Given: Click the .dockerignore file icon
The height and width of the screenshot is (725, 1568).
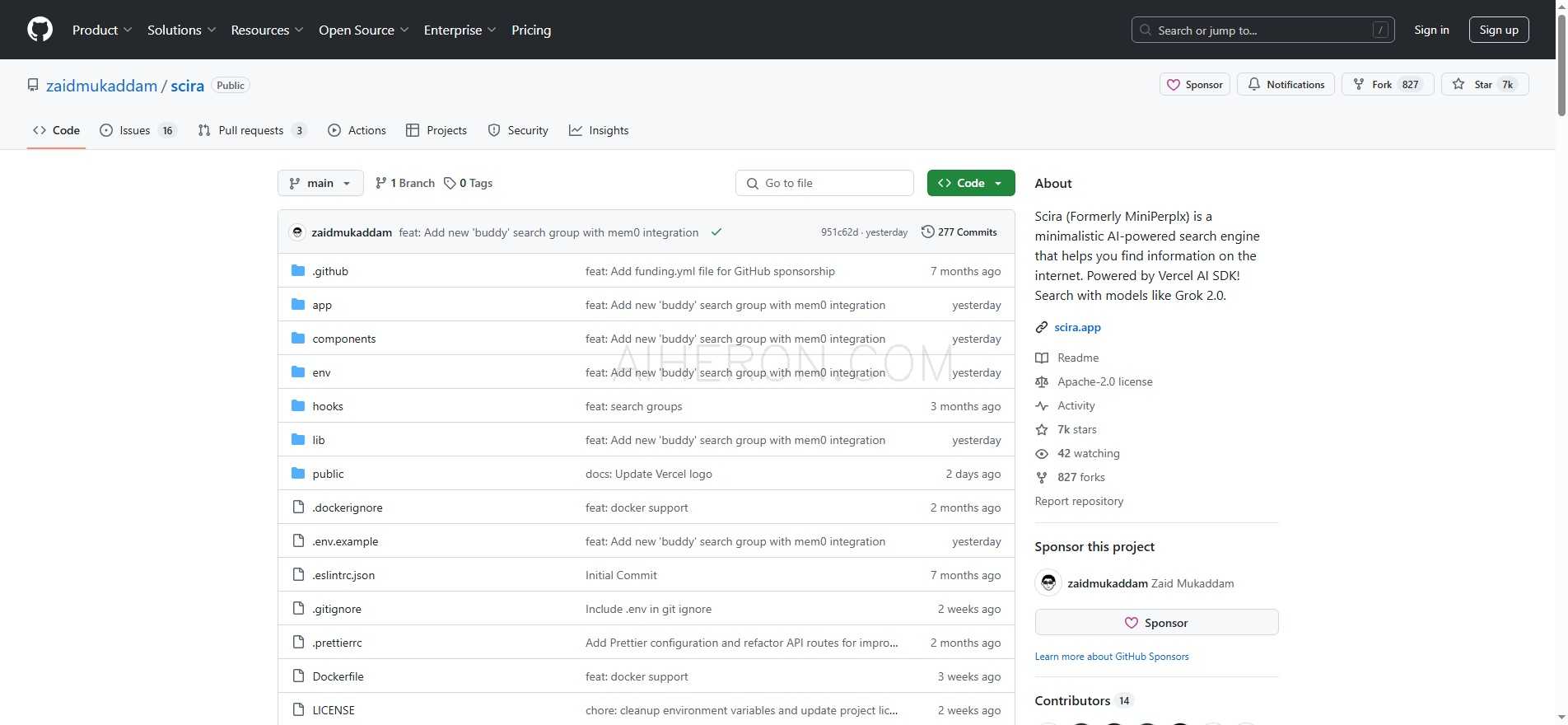Looking at the screenshot, I should coord(298,507).
